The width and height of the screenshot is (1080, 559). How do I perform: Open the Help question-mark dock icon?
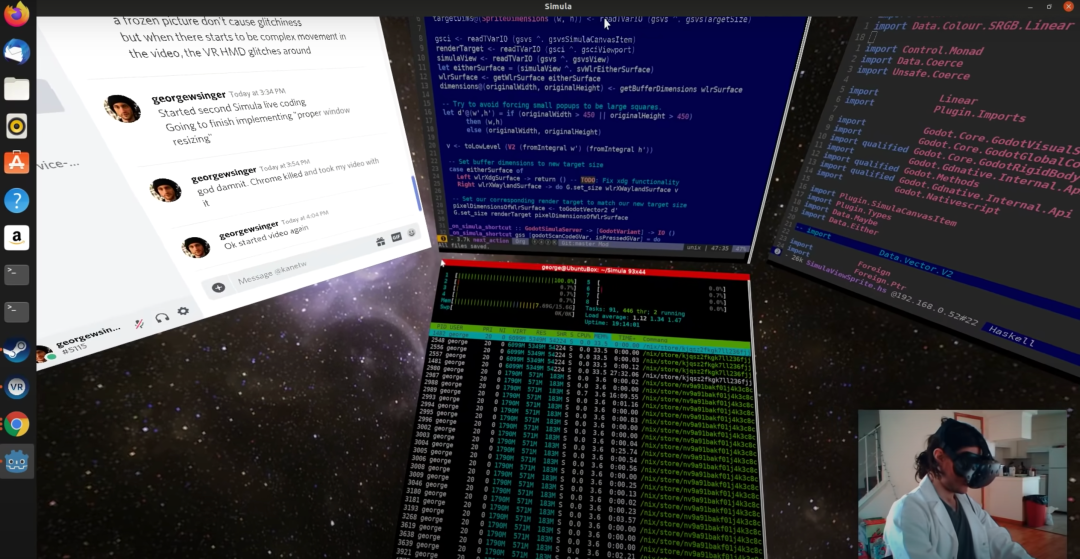click(x=17, y=200)
